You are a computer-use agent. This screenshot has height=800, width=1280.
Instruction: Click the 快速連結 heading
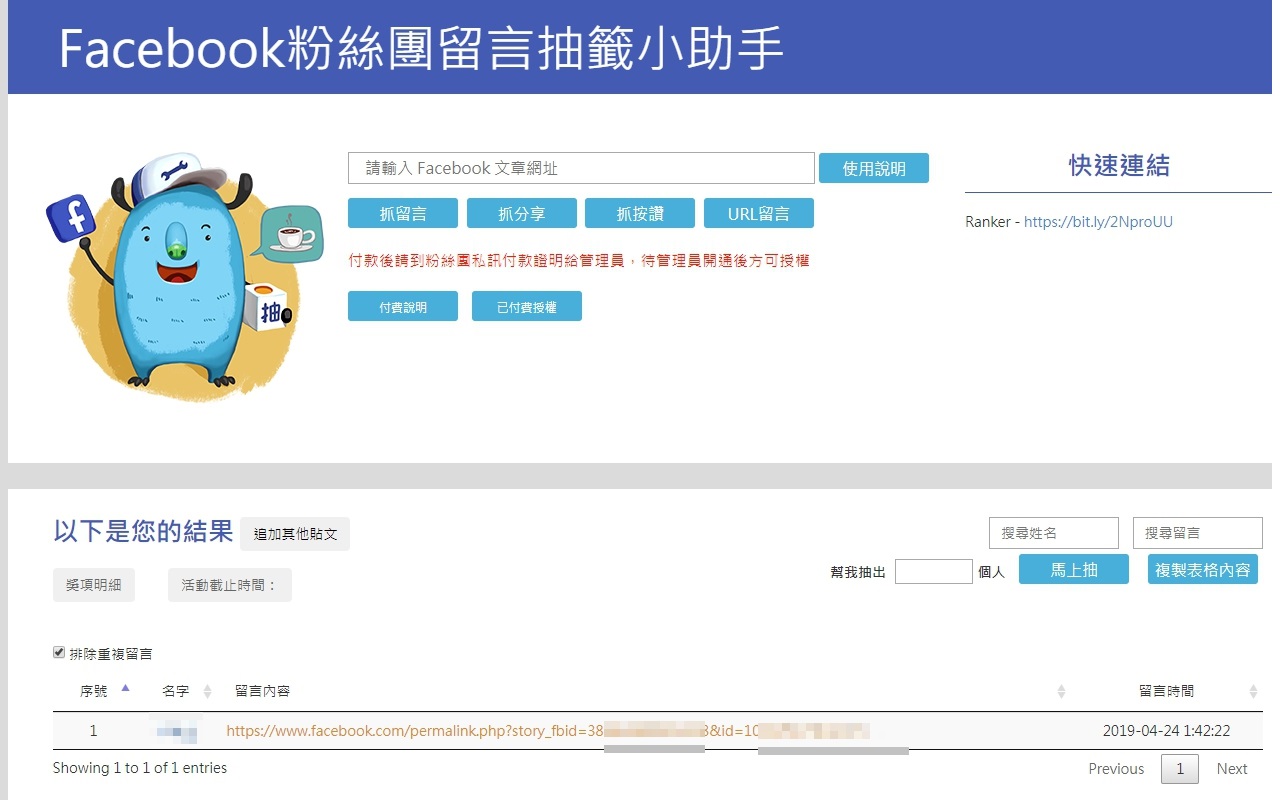(1119, 166)
